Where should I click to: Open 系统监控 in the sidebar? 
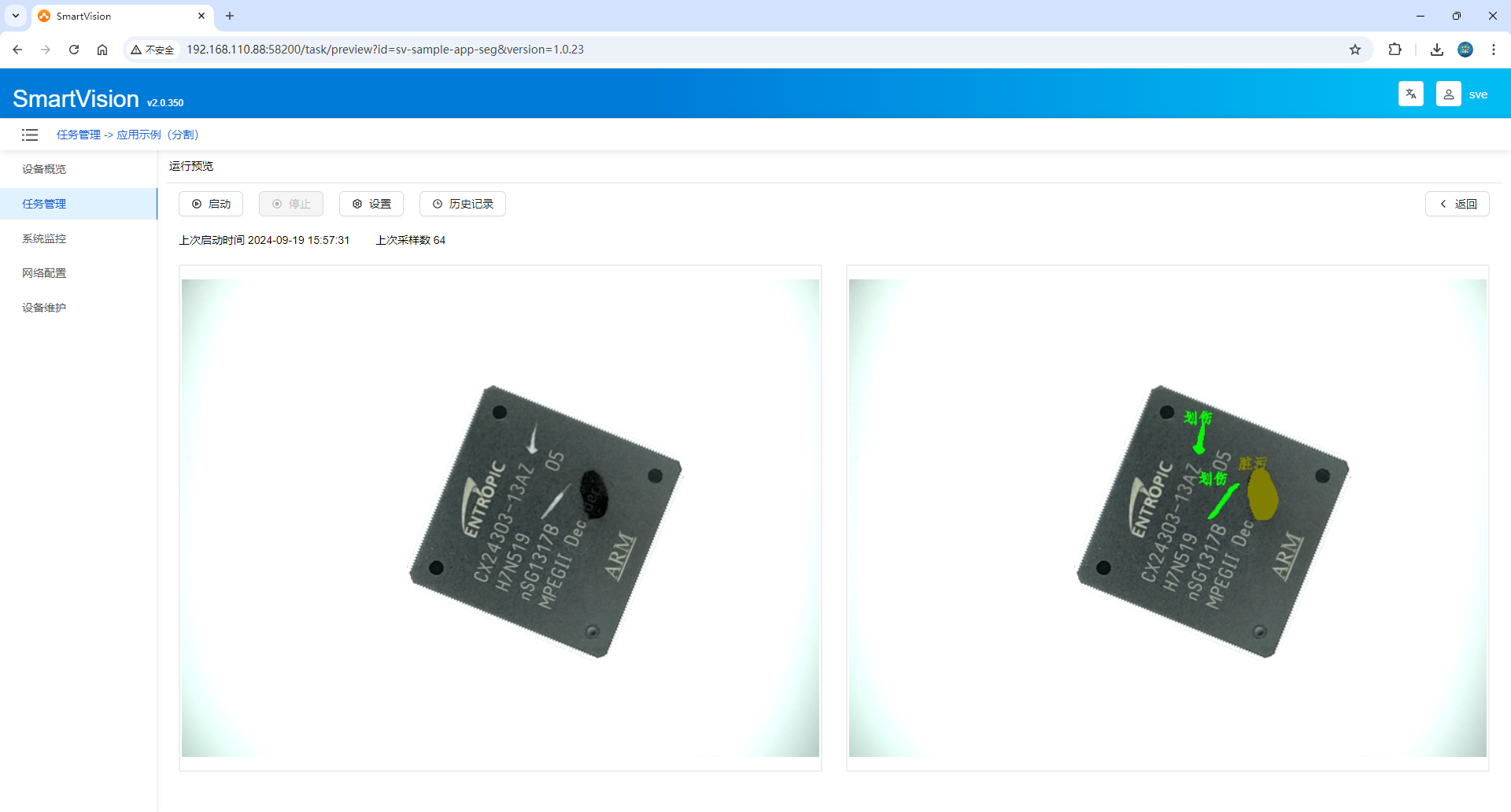tap(79, 238)
